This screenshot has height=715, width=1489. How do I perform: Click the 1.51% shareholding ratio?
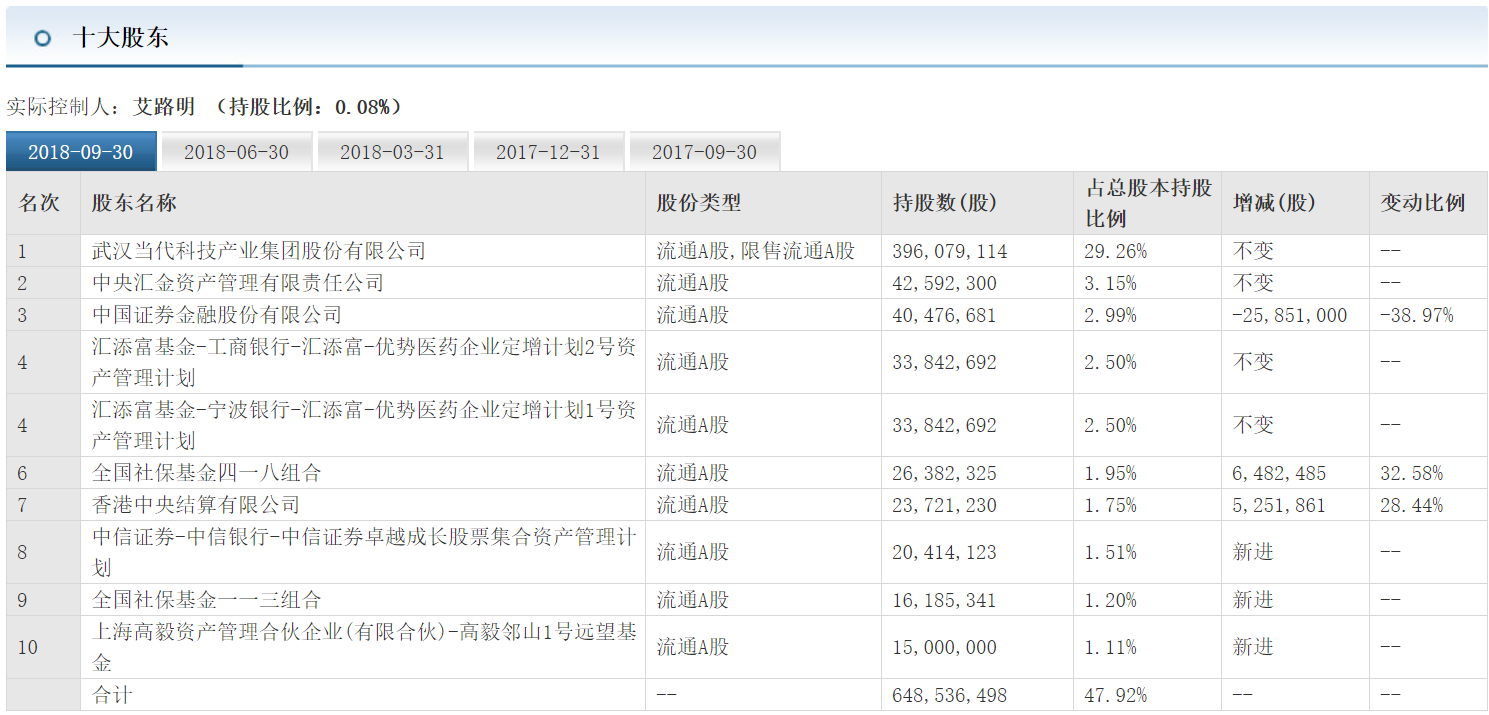pos(1111,552)
